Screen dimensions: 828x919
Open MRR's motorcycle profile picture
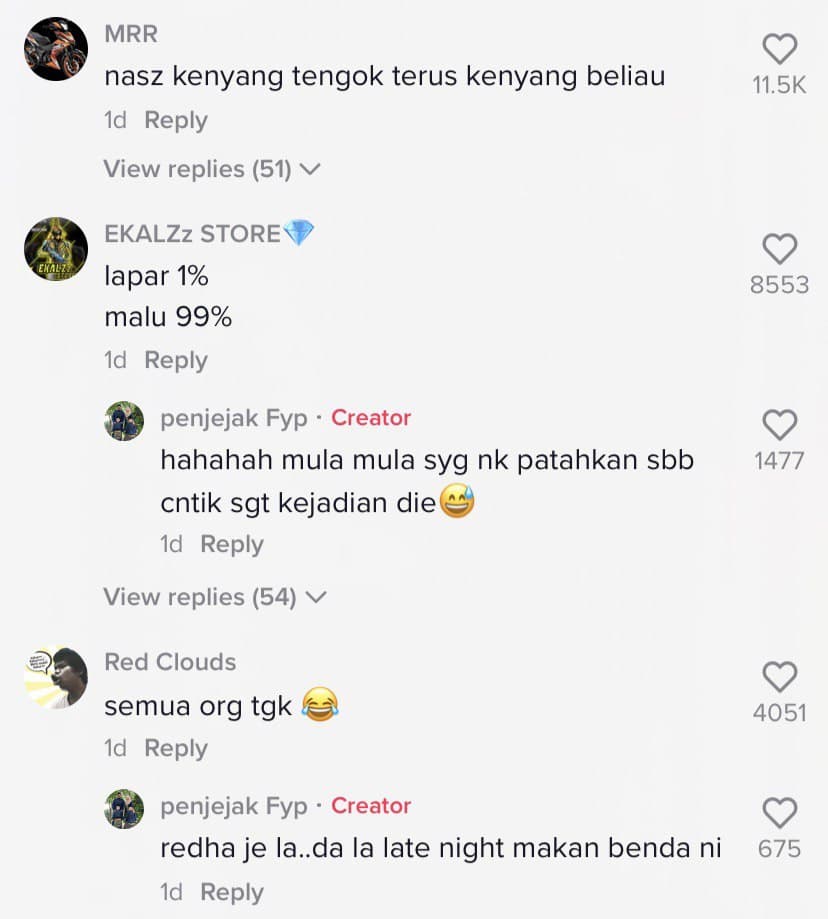[x=56, y=49]
